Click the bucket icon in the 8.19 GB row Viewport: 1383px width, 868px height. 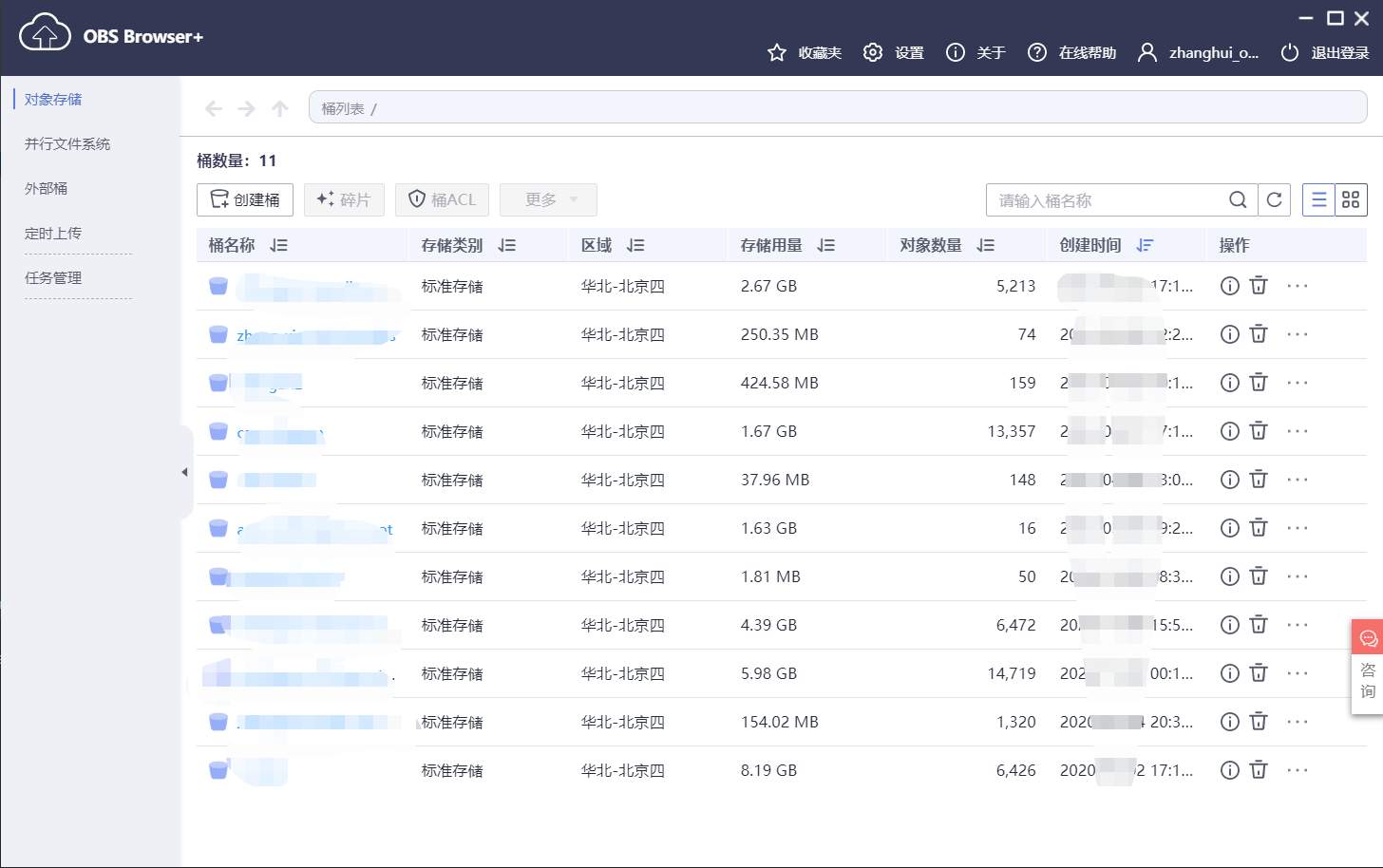point(218,770)
